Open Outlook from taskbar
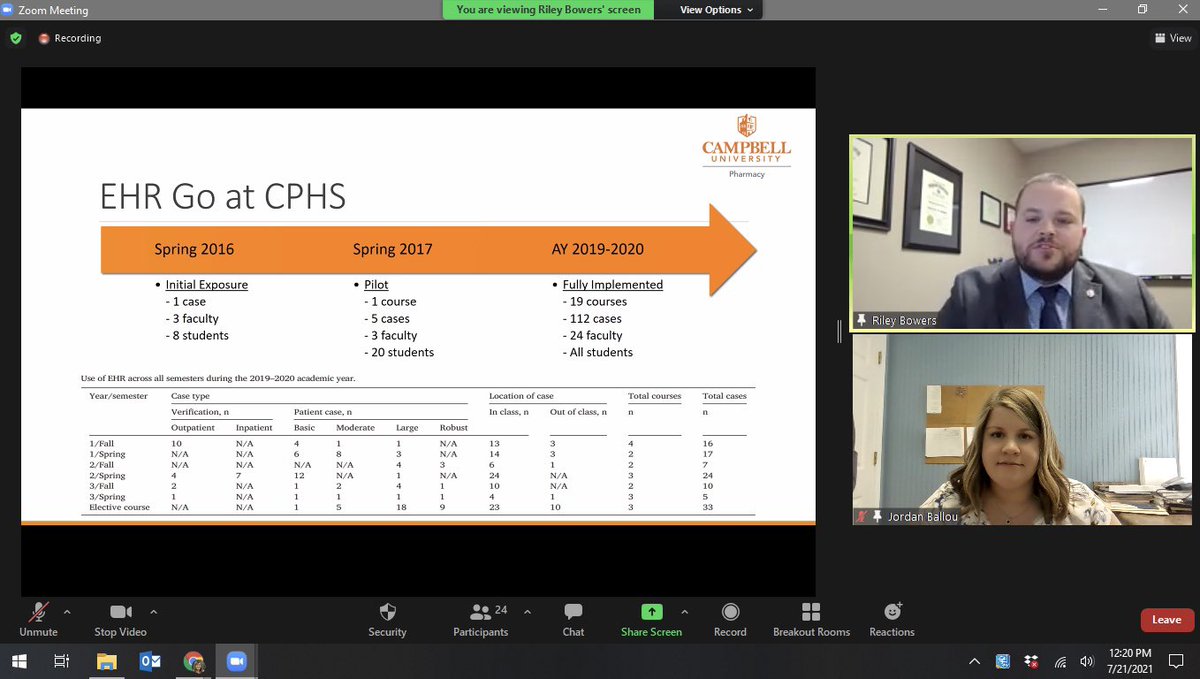1200x679 pixels. pyautogui.click(x=150, y=661)
